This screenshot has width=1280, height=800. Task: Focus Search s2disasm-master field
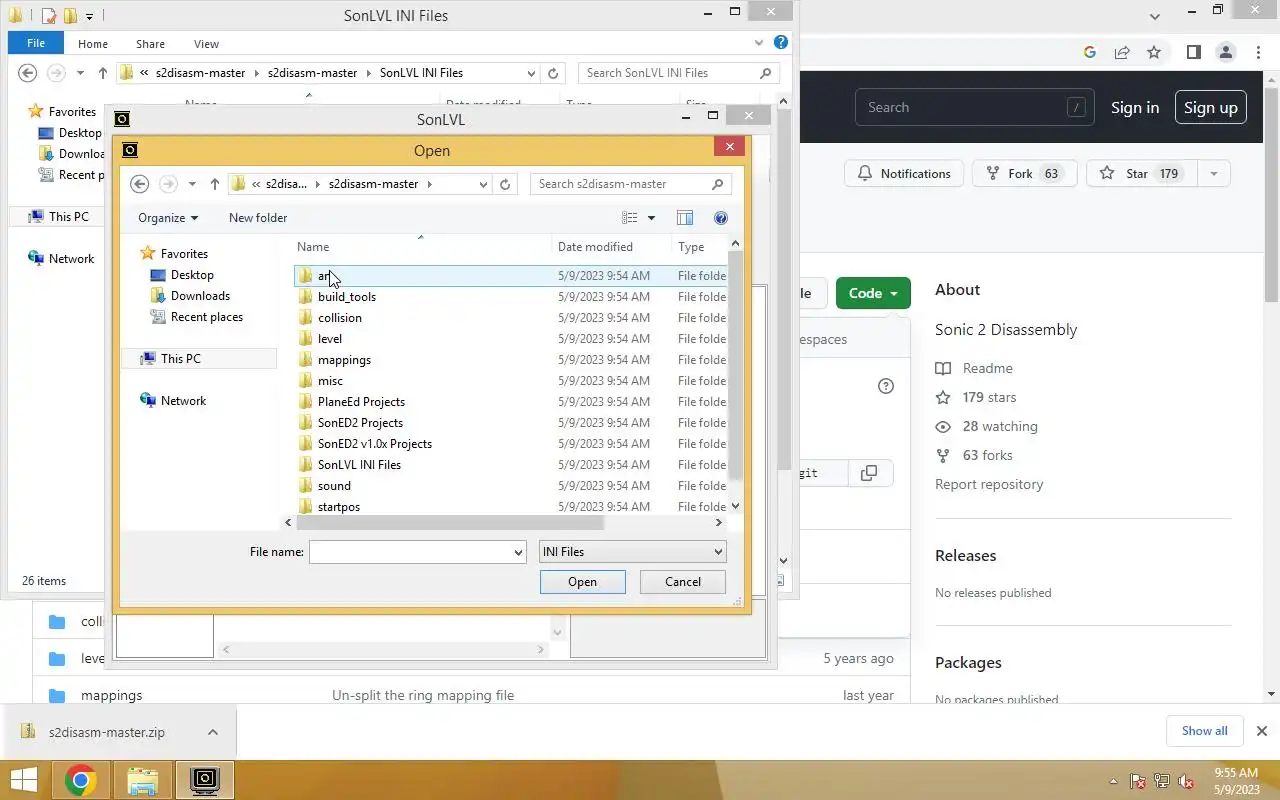click(620, 184)
